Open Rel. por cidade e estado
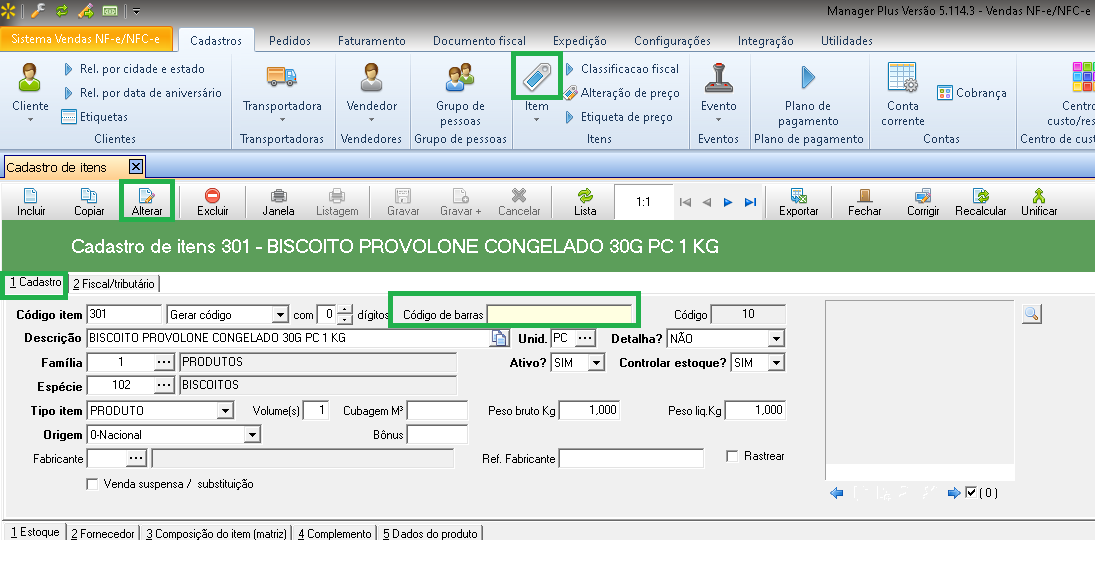 coord(141,69)
